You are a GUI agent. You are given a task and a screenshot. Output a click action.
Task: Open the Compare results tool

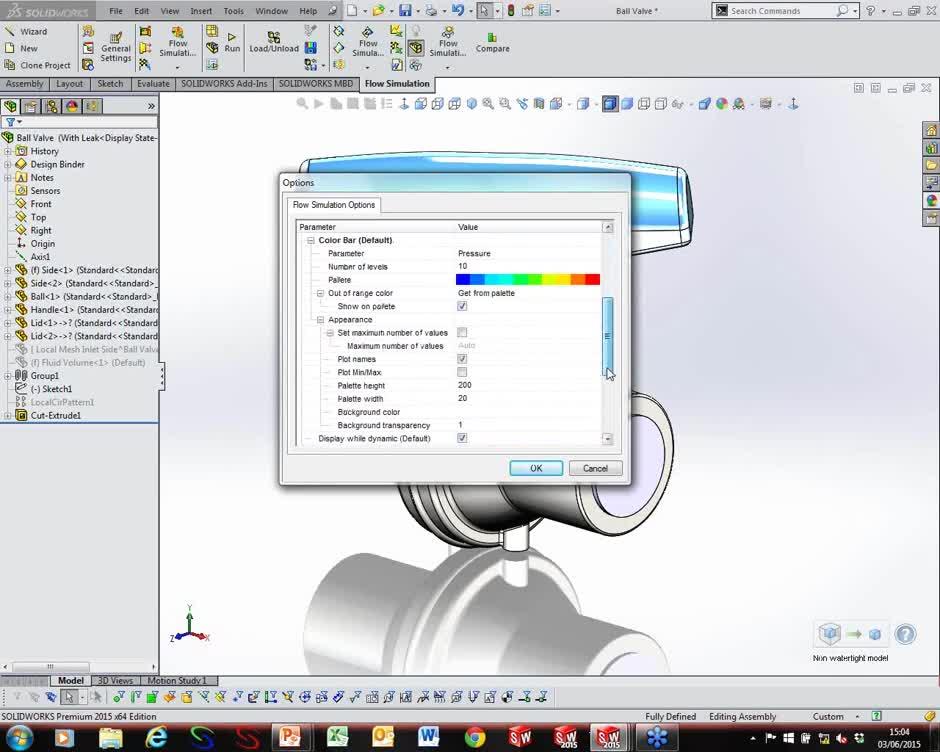point(492,44)
